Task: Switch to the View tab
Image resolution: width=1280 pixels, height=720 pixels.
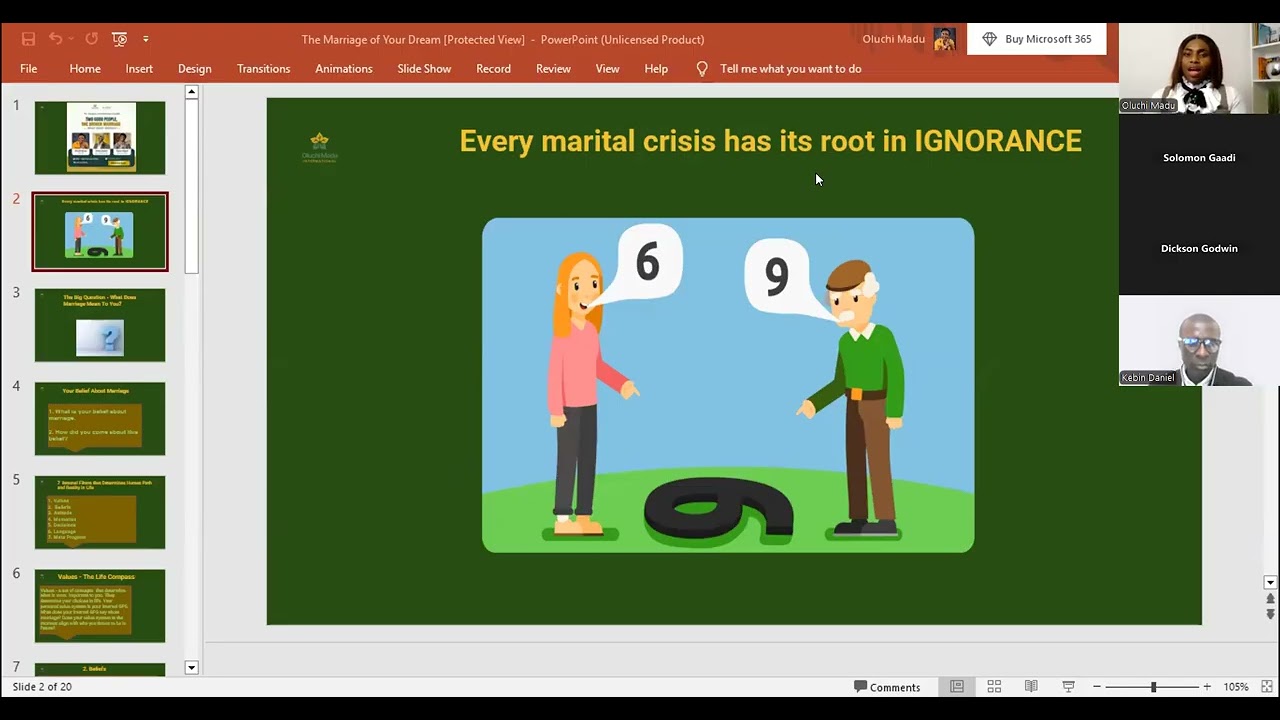Action: click(608, 69)
